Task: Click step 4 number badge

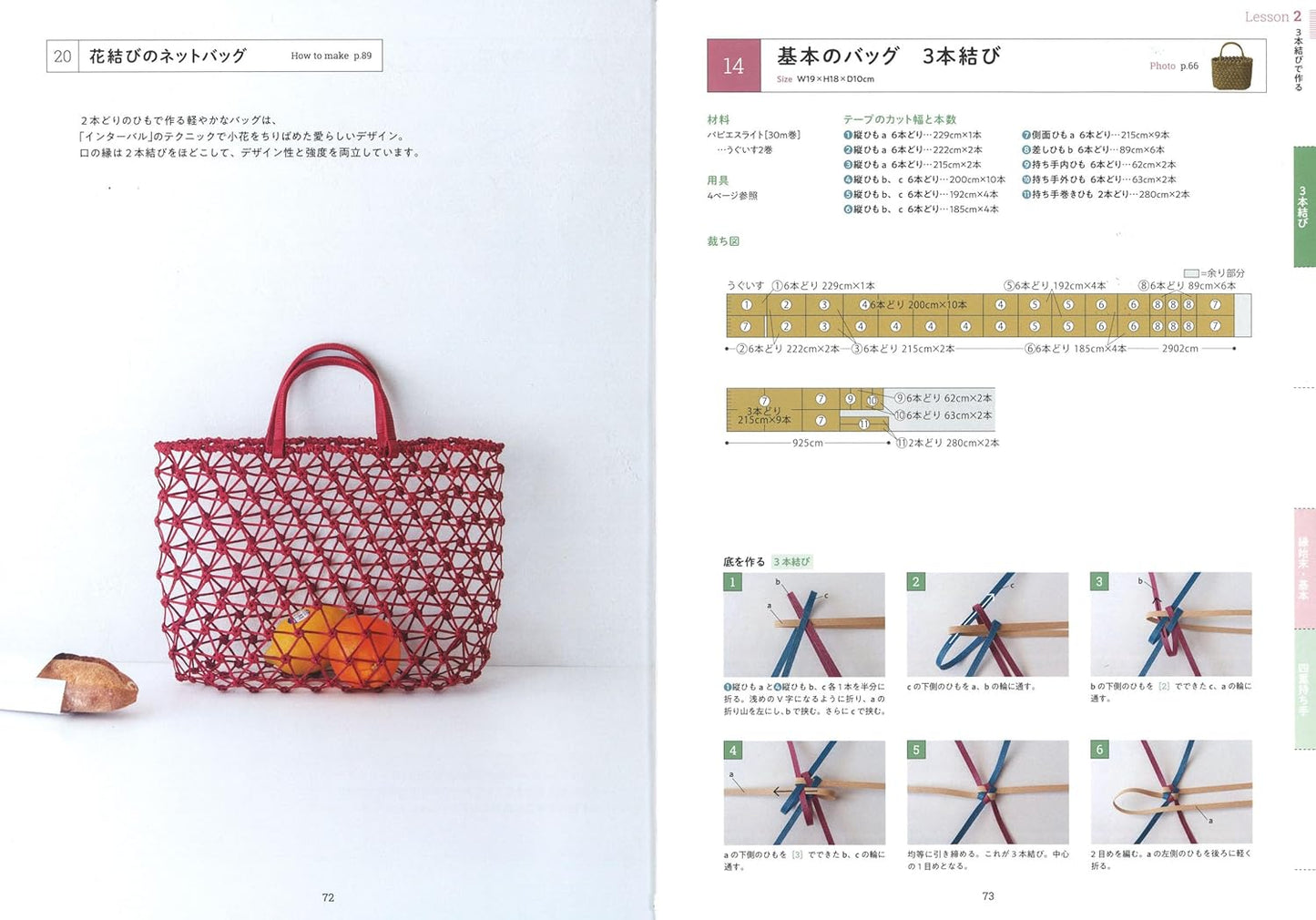Action: 733,751
